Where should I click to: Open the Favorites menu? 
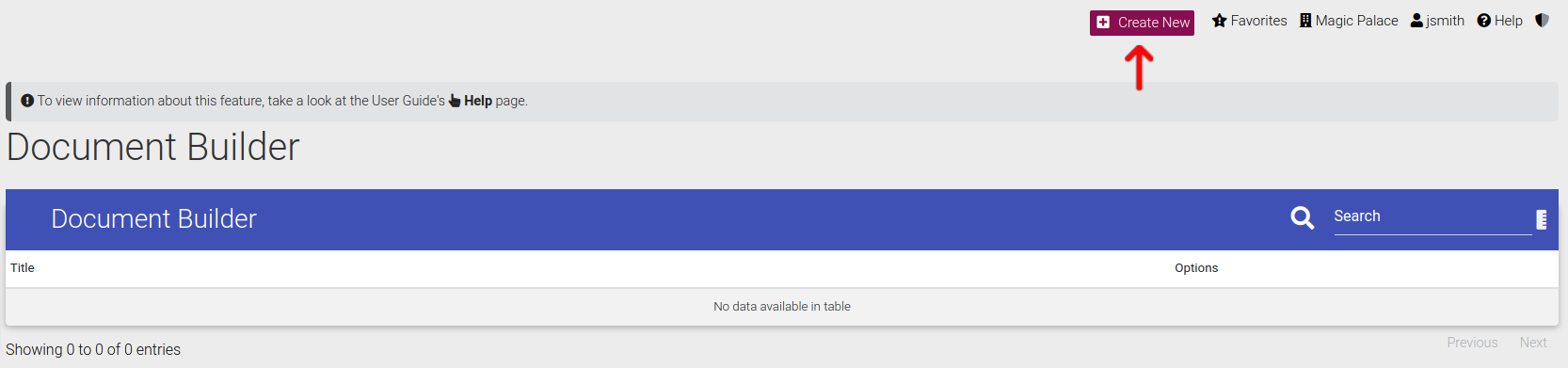(x=1250, y=21)
